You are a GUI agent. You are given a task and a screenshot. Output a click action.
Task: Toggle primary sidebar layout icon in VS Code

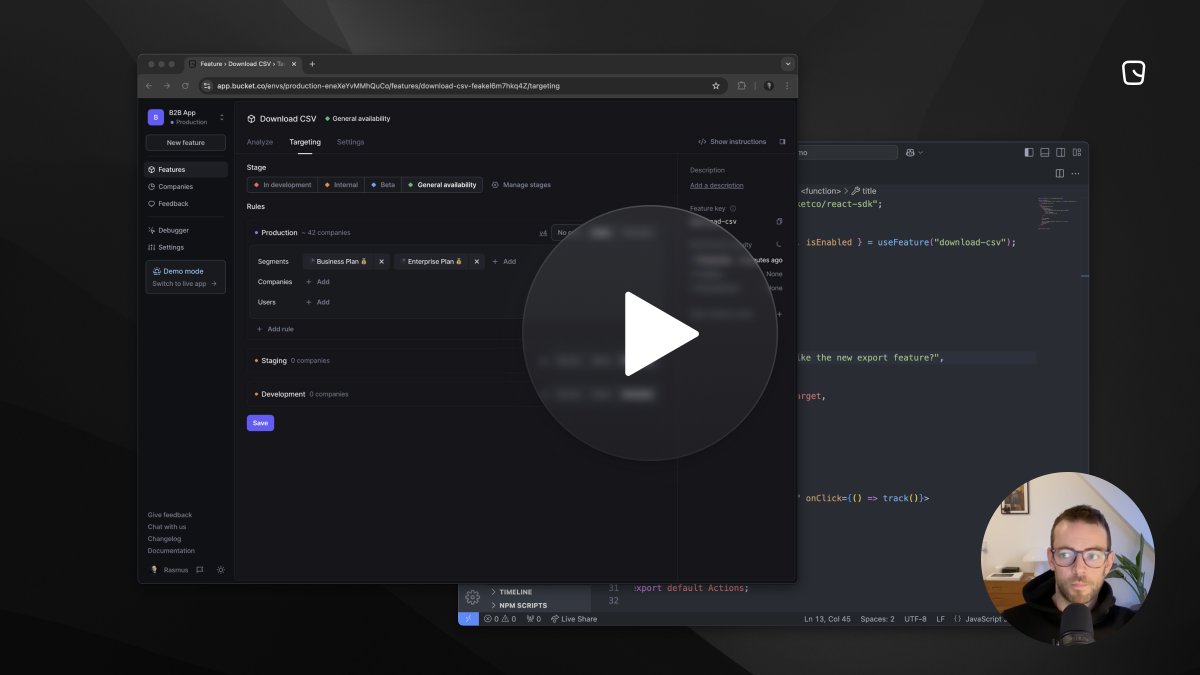click(x=1029, y=153)
